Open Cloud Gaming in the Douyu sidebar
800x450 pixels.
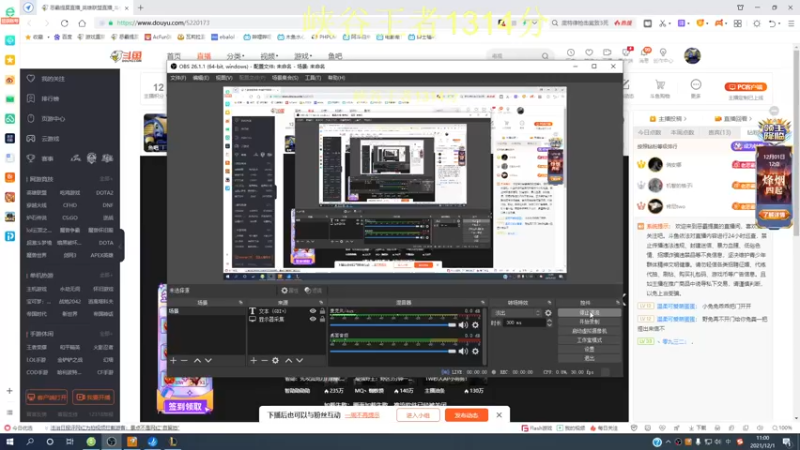click(x=50, y=139)
